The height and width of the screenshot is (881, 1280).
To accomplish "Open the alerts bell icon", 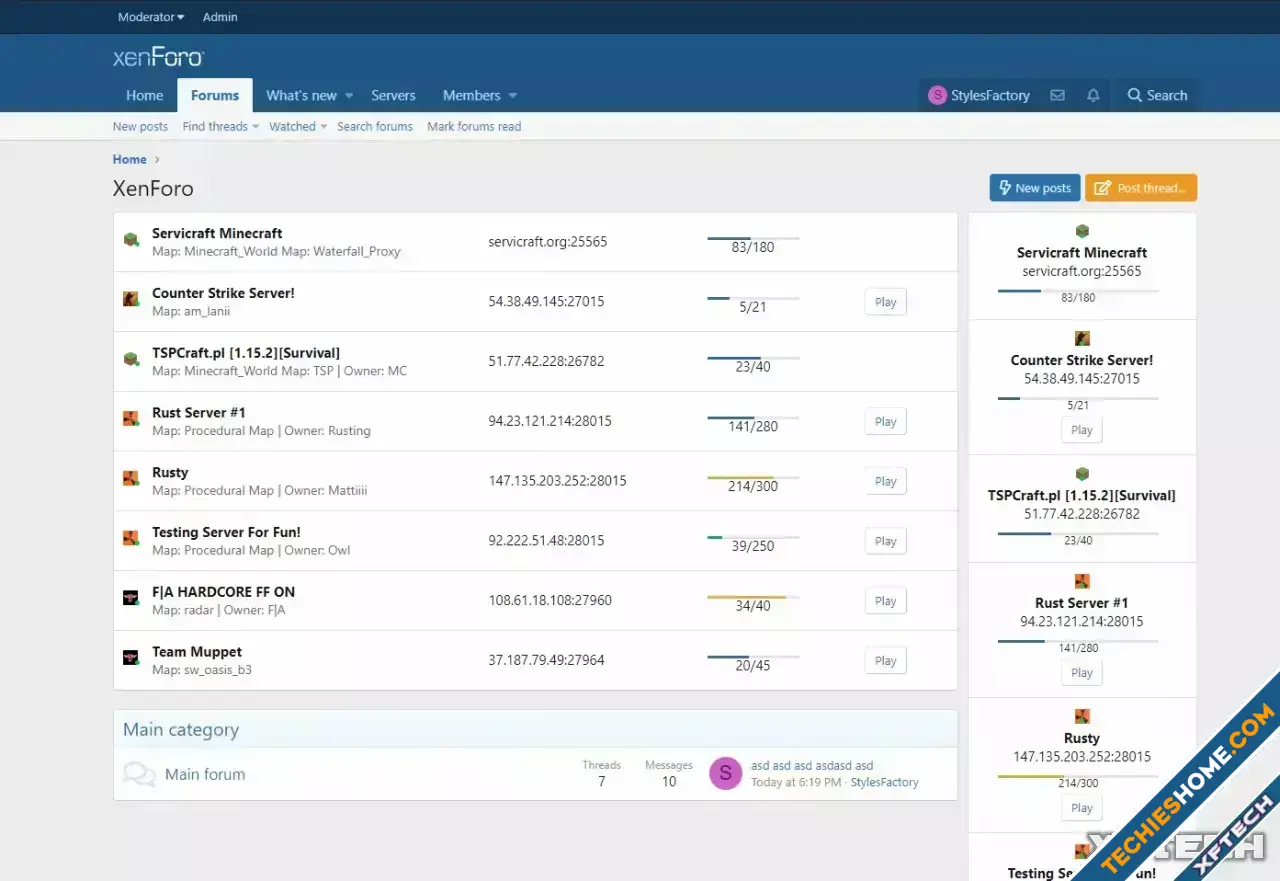I will click(x=1093, y=95).
